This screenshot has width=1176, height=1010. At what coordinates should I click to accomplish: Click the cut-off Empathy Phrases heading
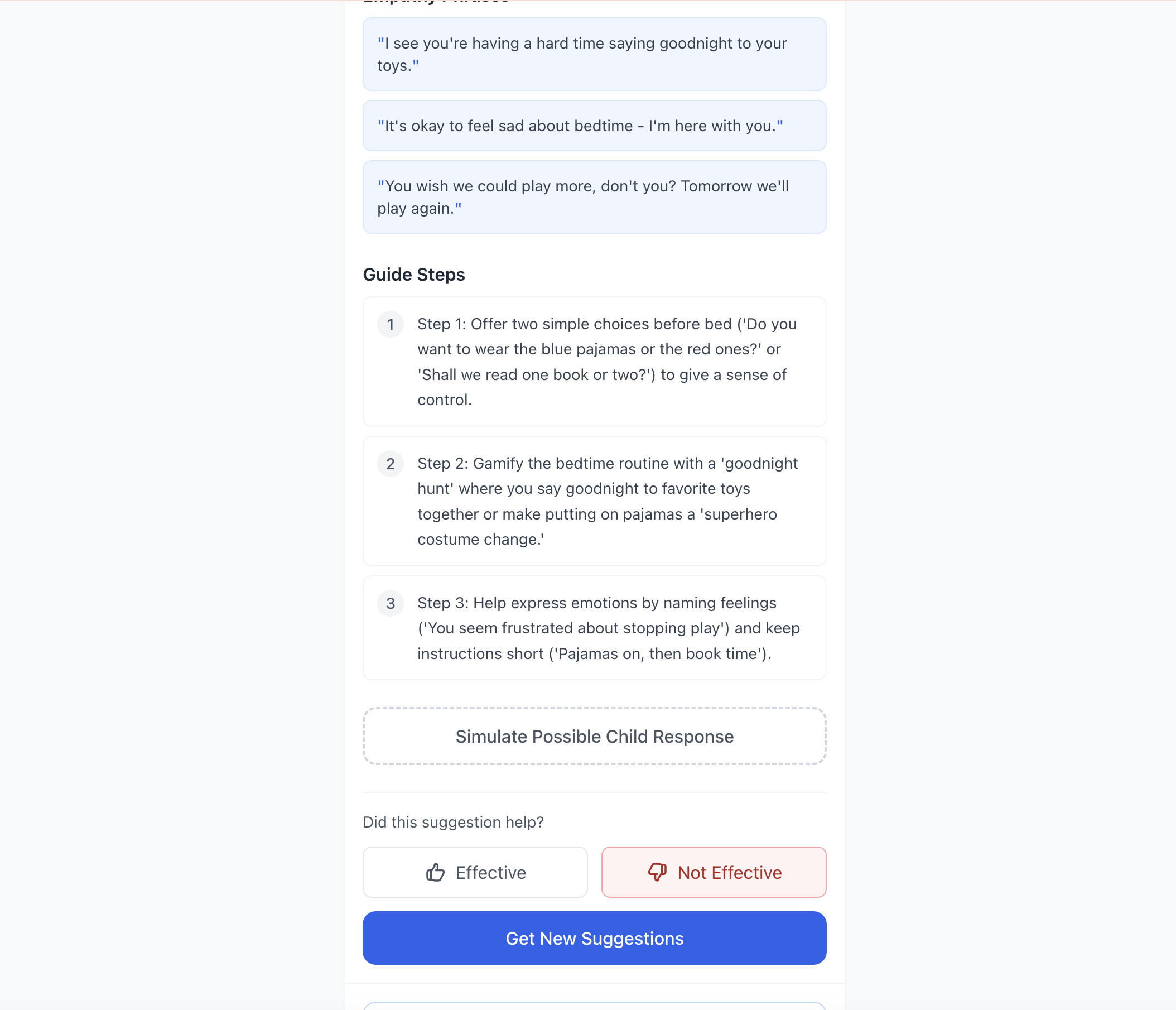click(436, 2)
